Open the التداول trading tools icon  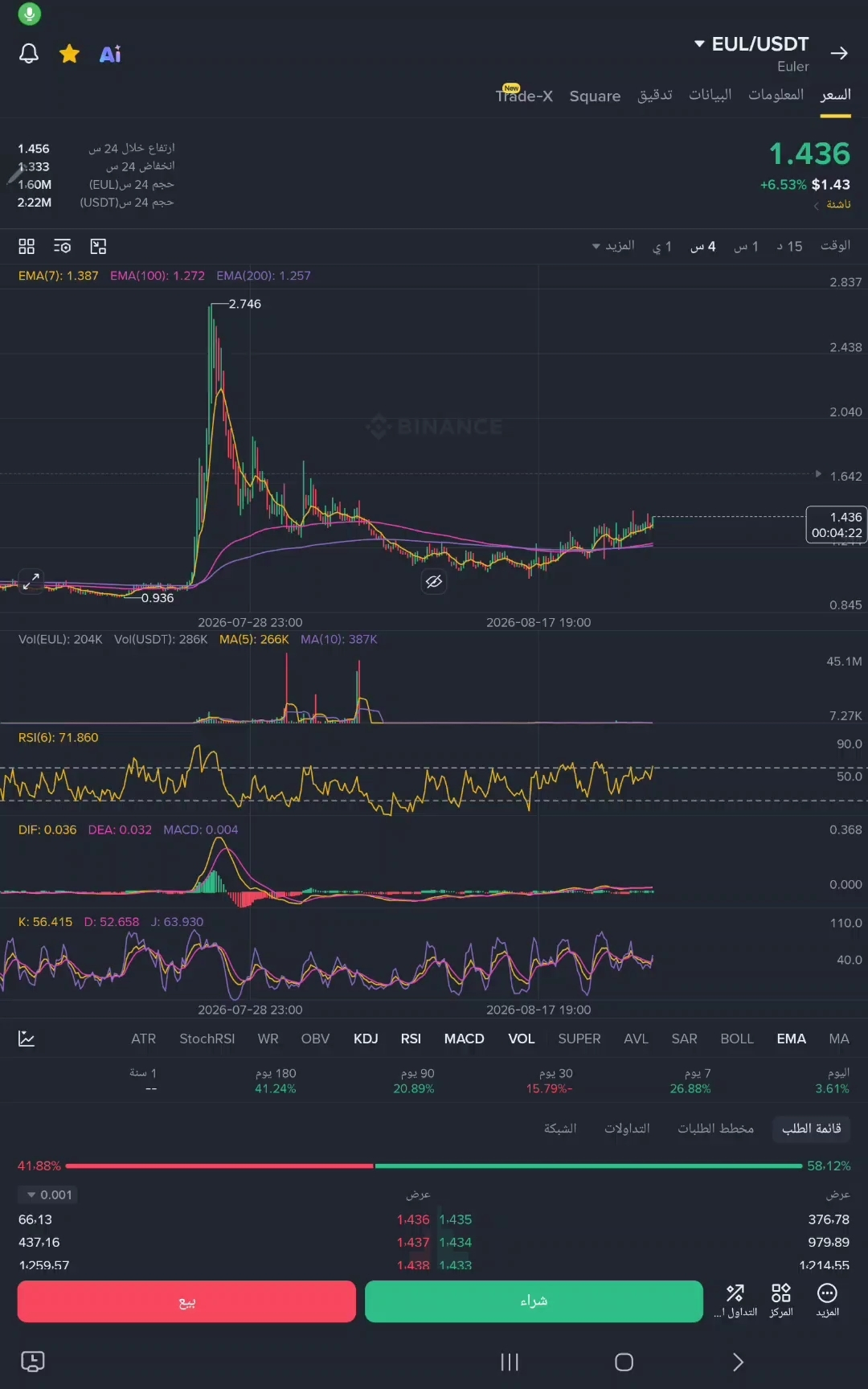point(735,1301)
